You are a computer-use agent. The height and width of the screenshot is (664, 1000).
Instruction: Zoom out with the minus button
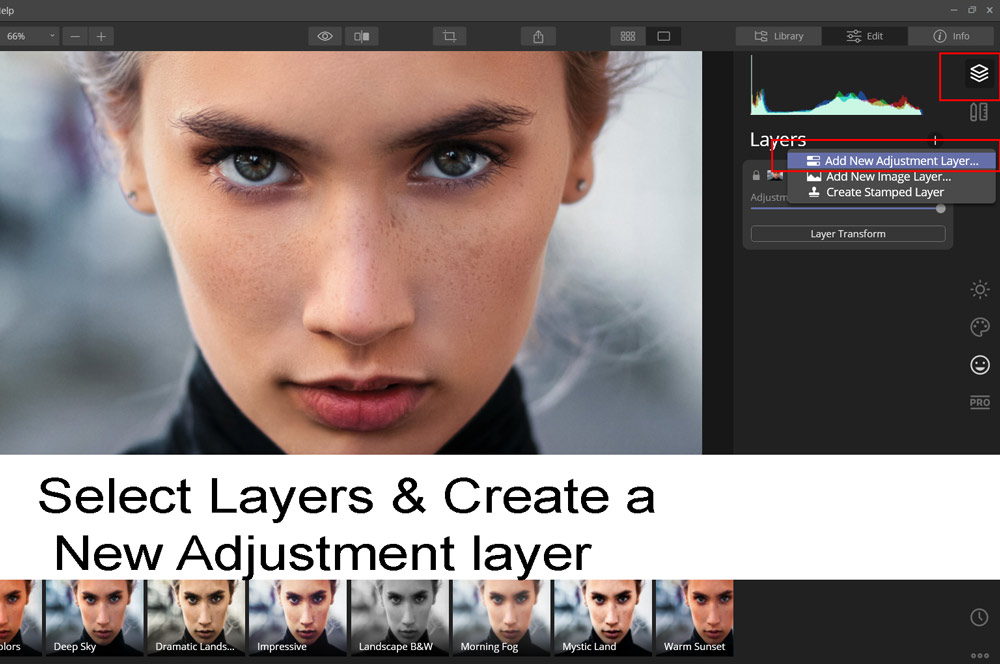pos(75,36)
